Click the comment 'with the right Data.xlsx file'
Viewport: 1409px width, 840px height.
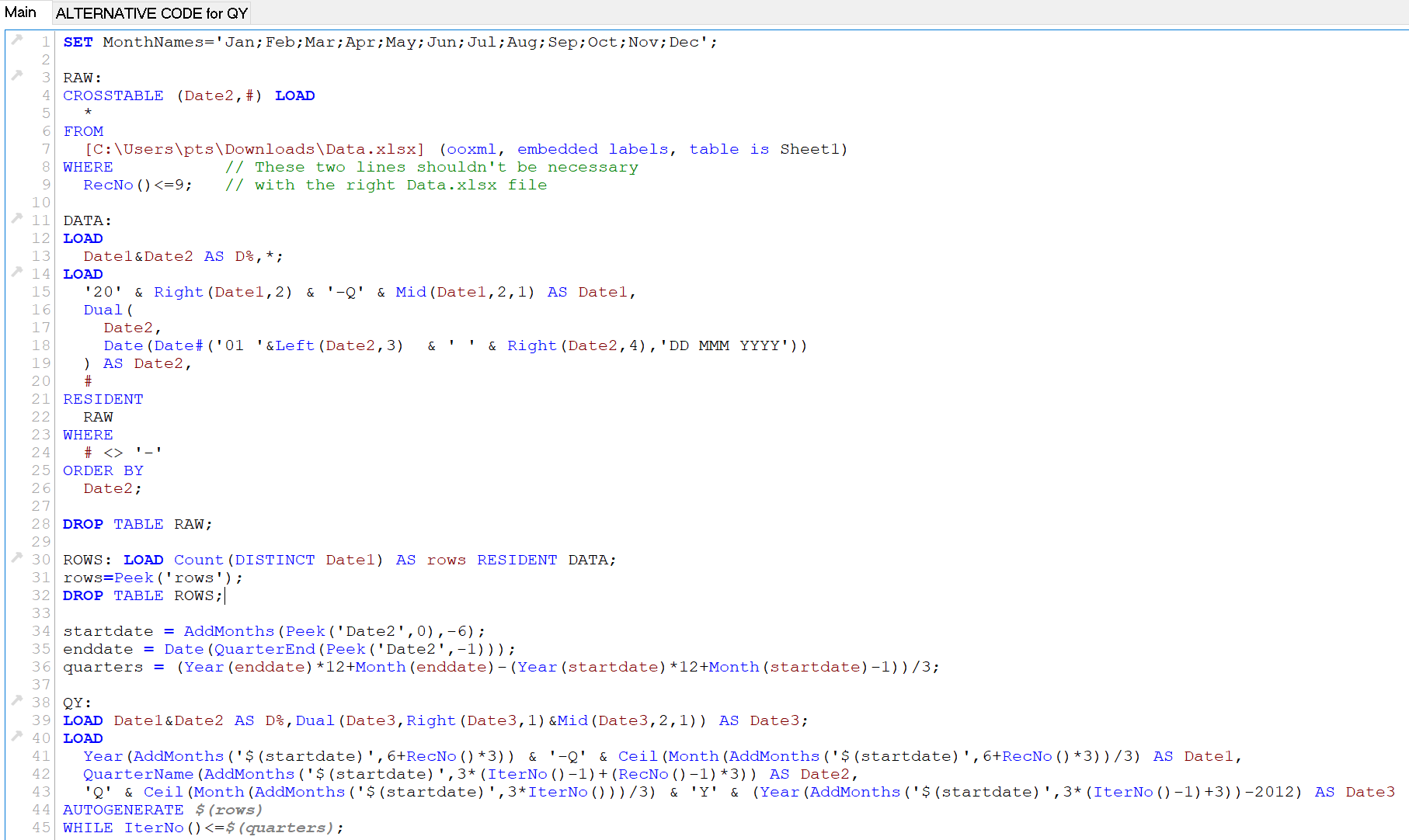pos(386,185)
